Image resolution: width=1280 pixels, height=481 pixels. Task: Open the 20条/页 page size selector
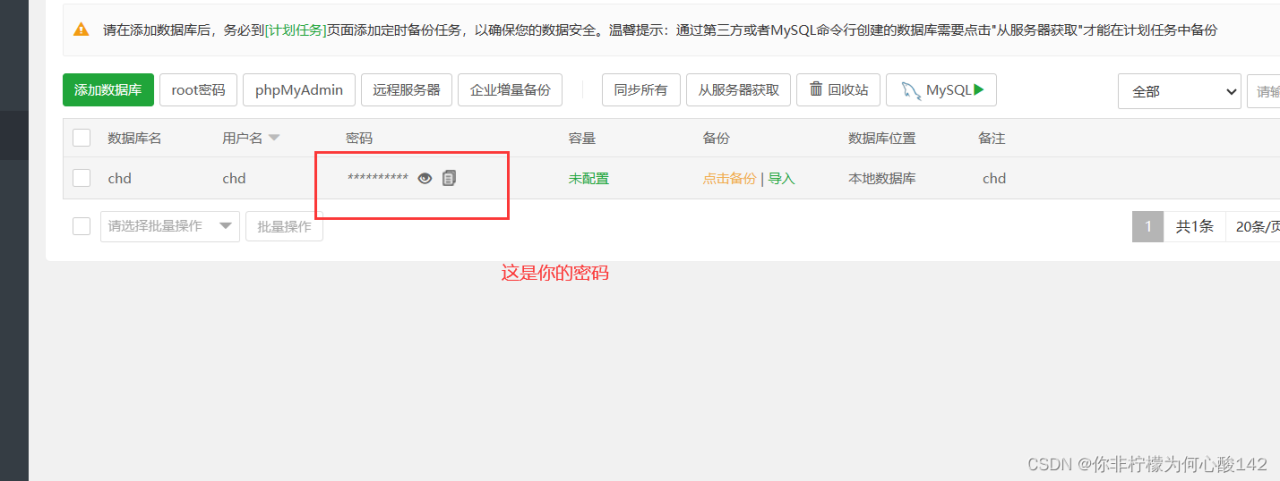point(1255,226)
